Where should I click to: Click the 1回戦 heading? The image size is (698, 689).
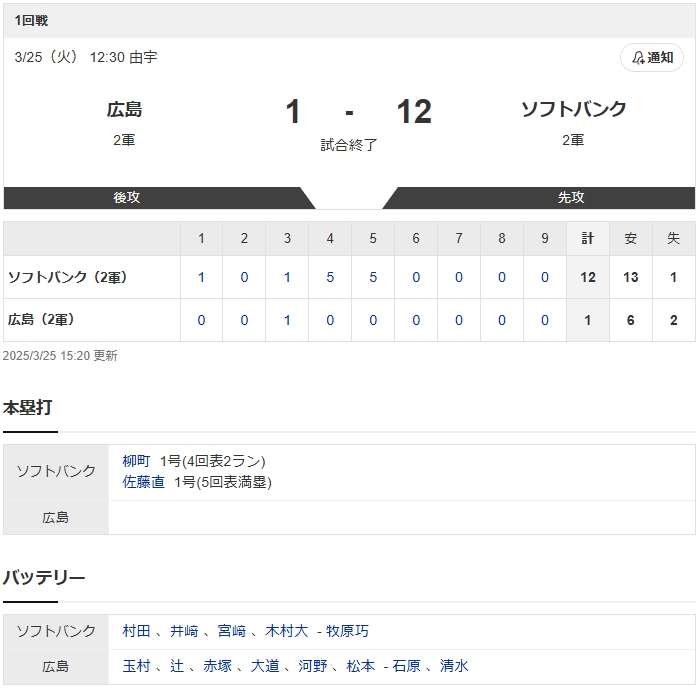31,20
